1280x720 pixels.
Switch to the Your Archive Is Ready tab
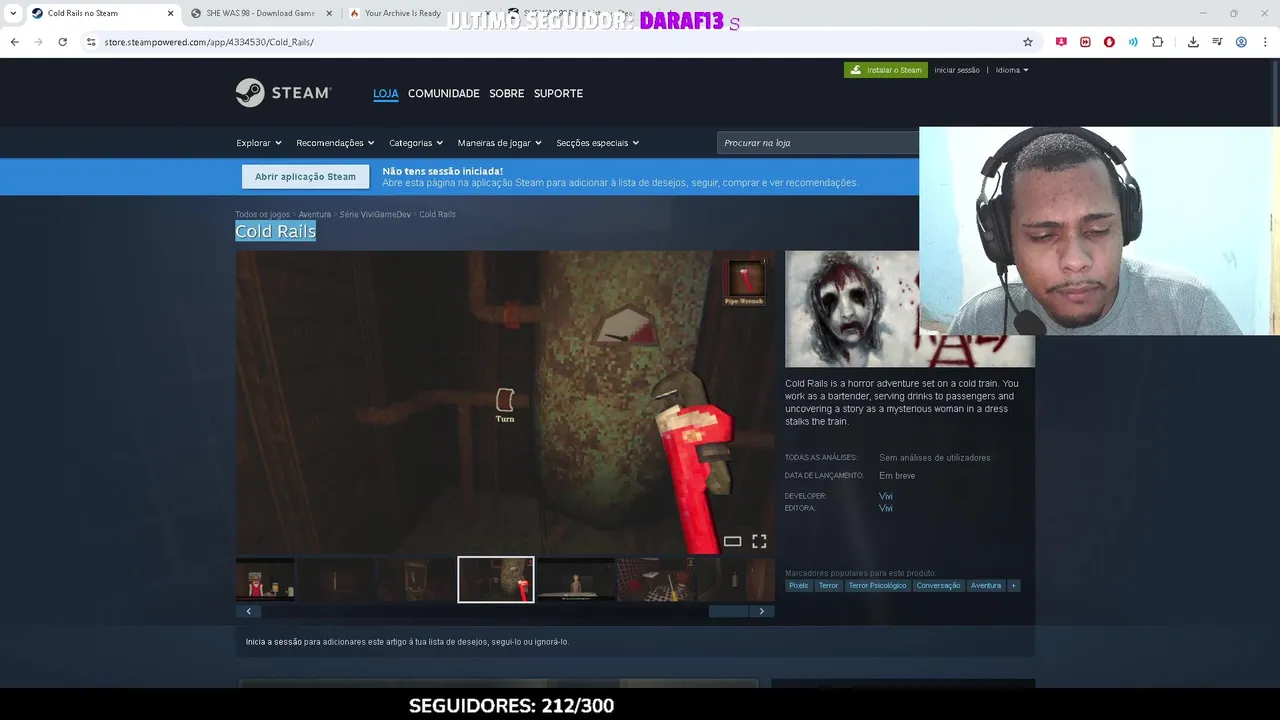point(402,13)
